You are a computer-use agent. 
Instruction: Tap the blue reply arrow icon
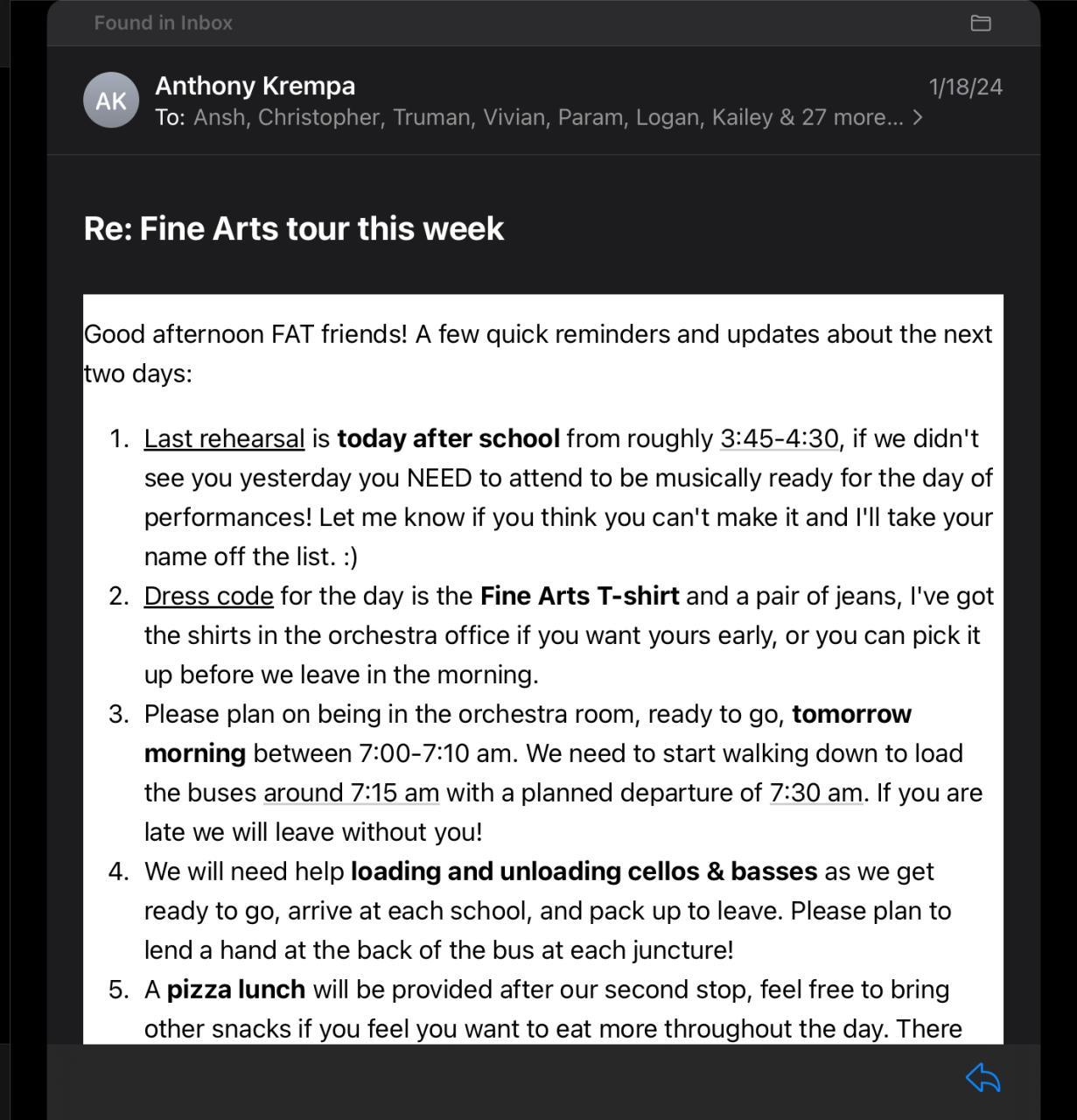click(983, 1078)
